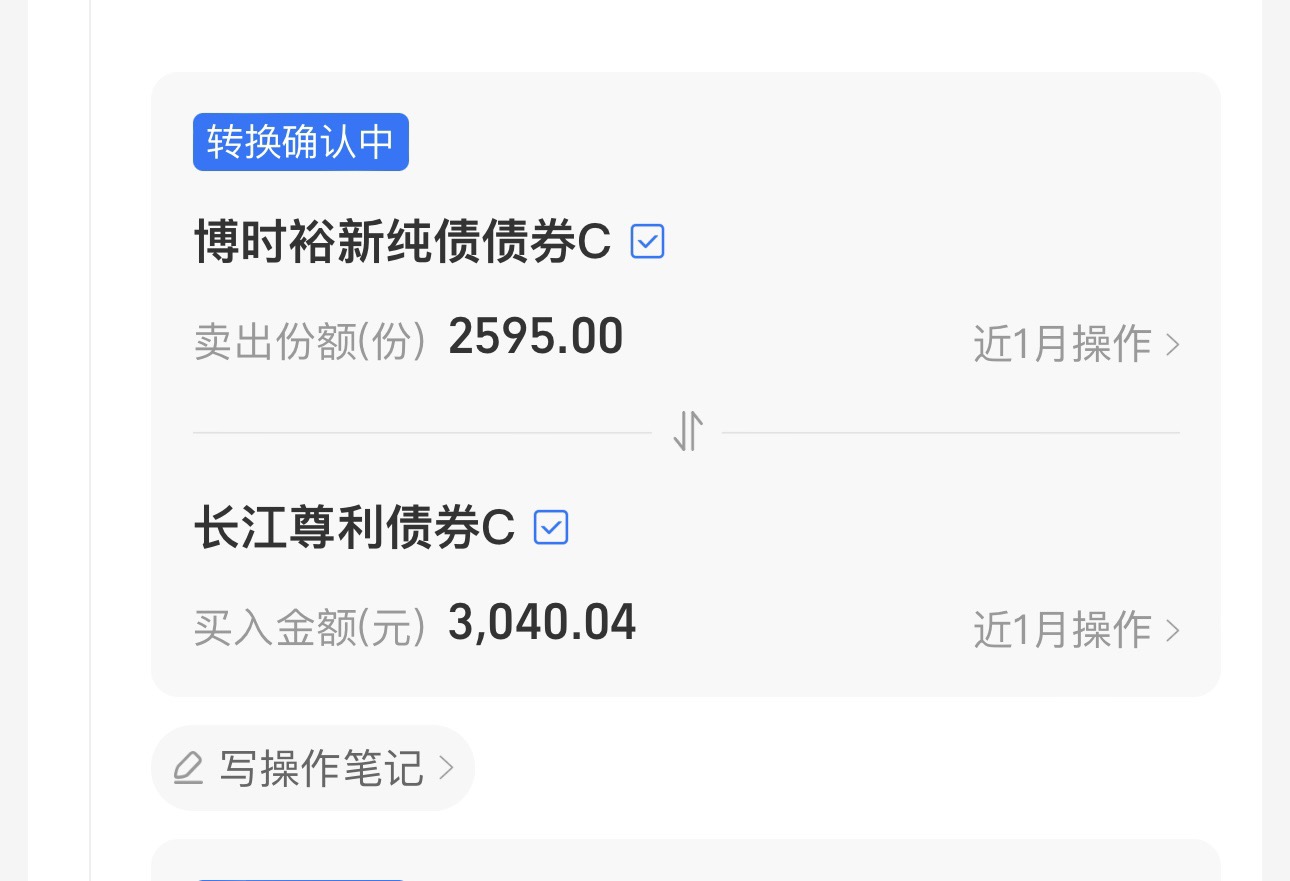Click the swap arrows icon between funds
1290x881 pixels.
pos(687,432)
